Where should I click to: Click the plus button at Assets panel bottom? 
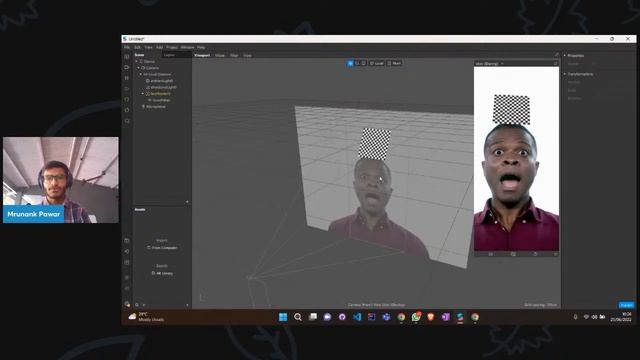(x=187, y=304)
